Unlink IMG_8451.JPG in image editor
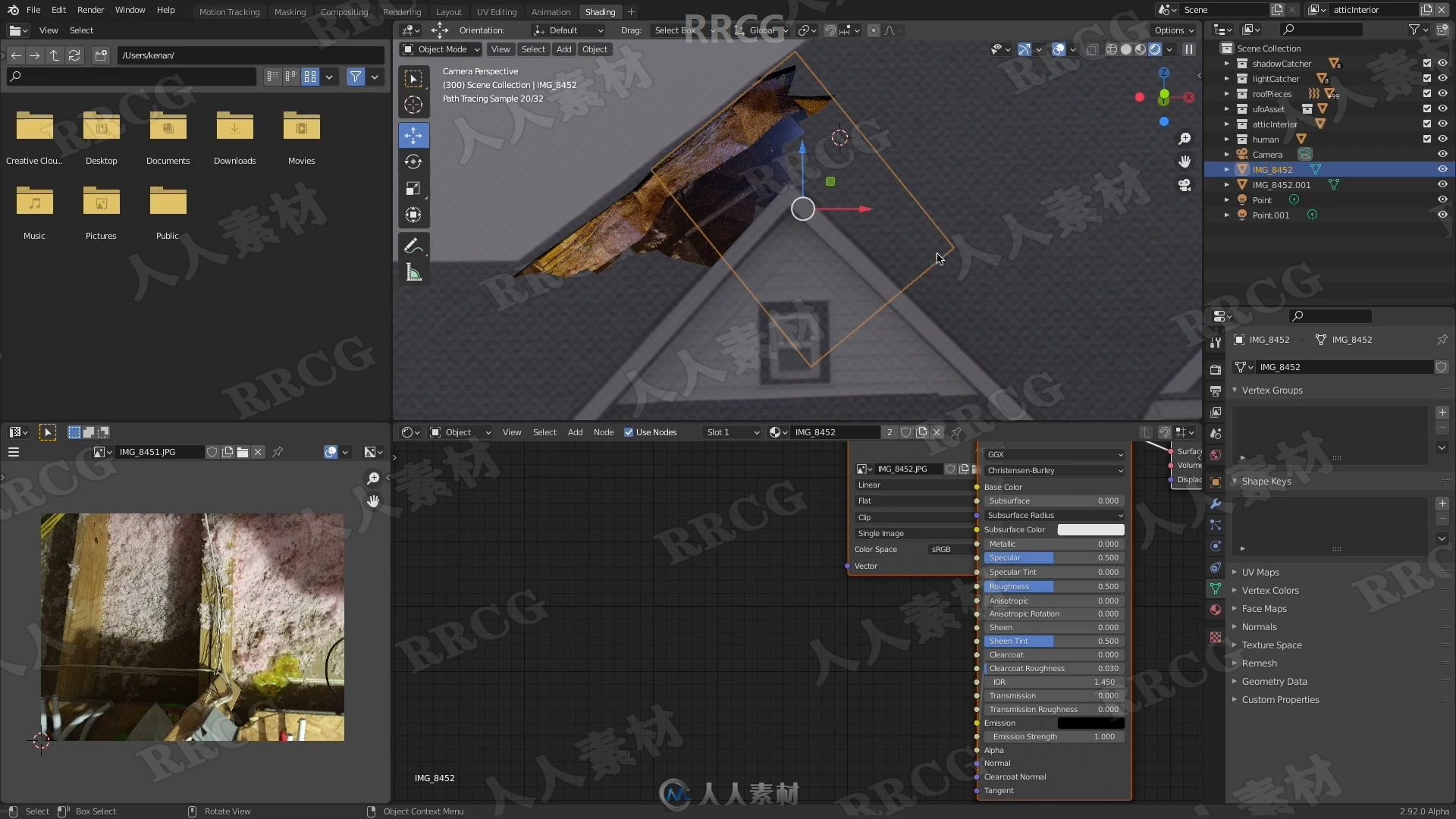 [258, 452]
